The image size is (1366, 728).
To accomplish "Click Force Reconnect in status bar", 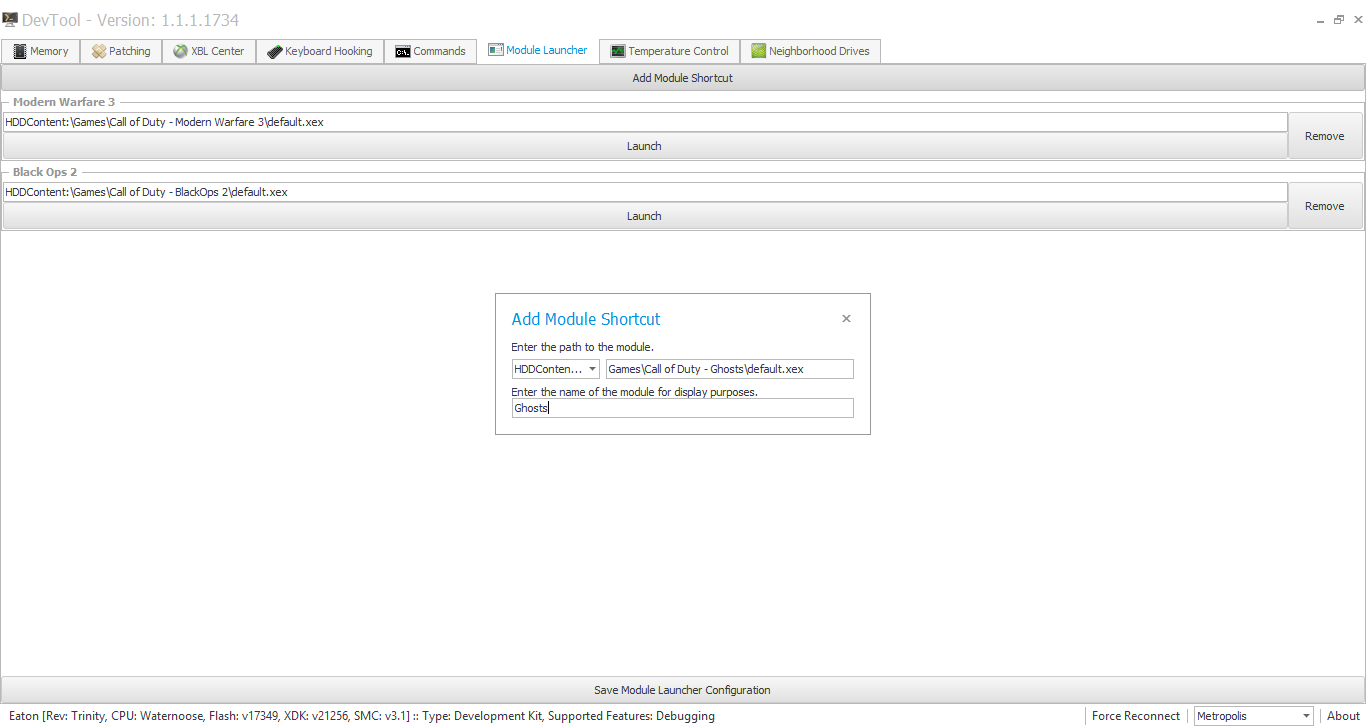I will (1136, 716).
